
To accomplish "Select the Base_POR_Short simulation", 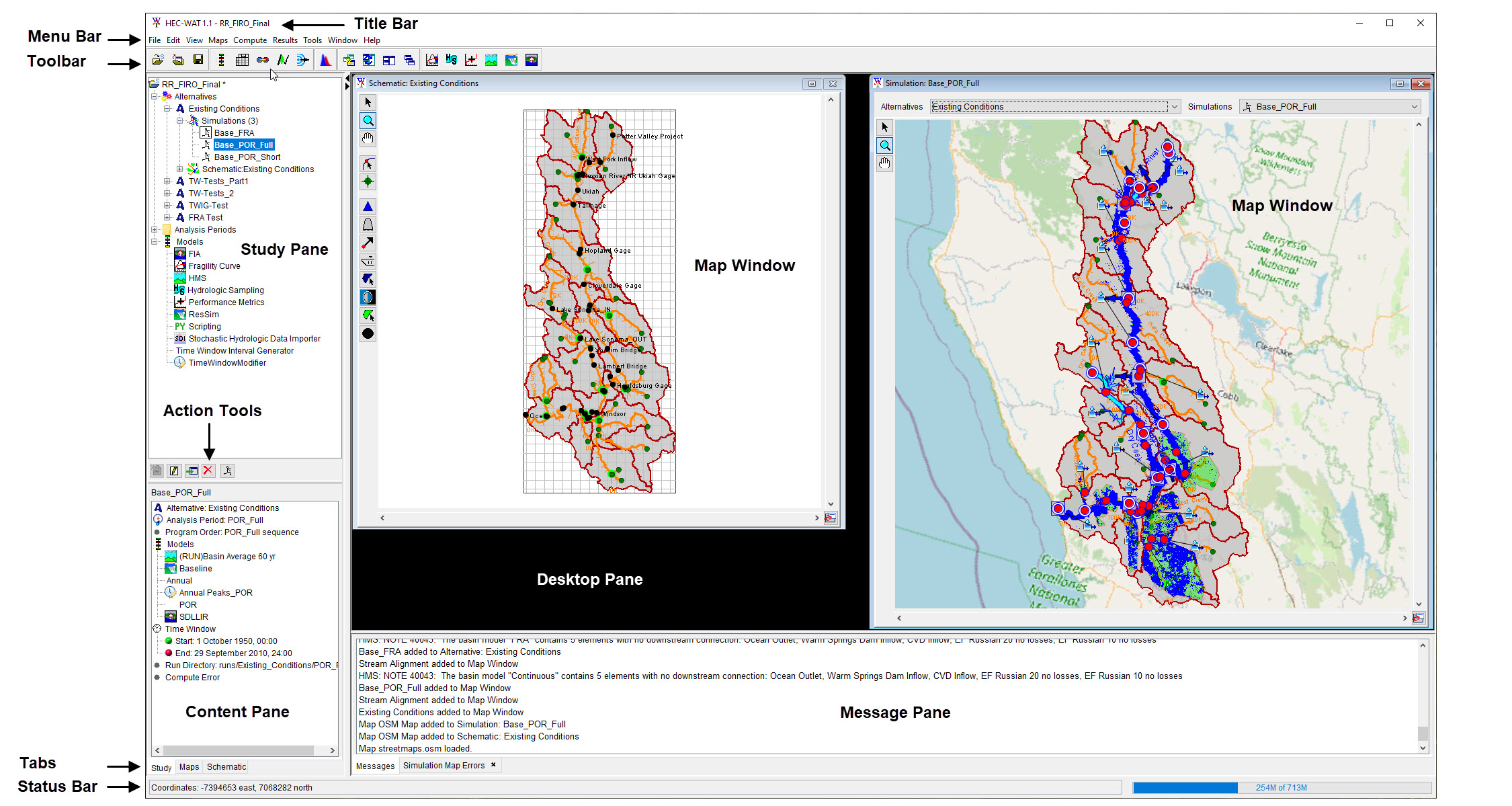I will [x=247, y=157].
